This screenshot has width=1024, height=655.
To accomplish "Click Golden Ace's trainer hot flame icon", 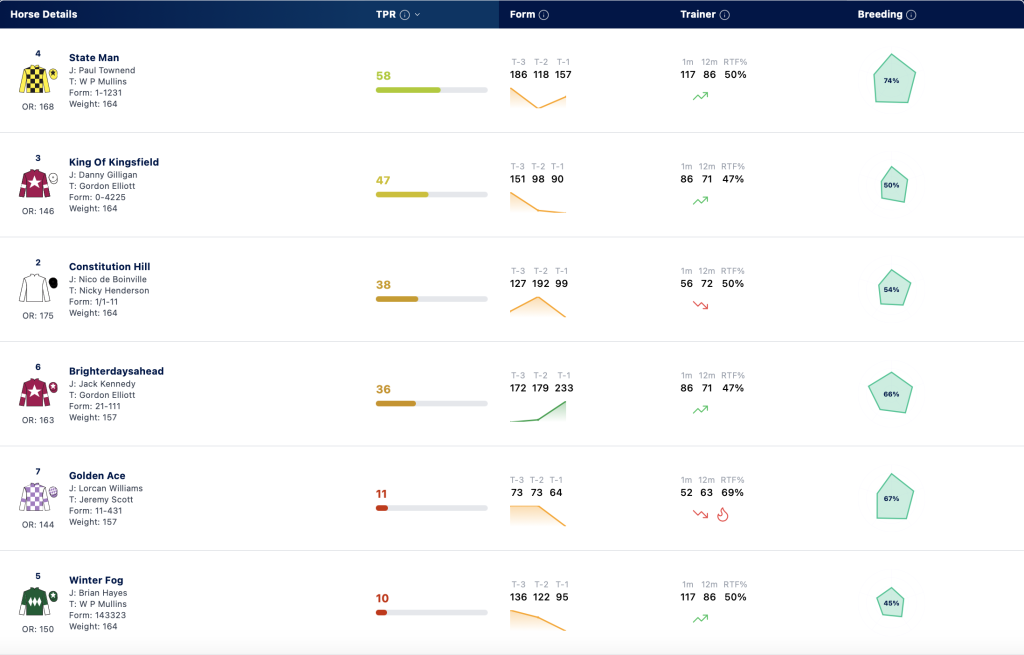I will coord(722,515).
